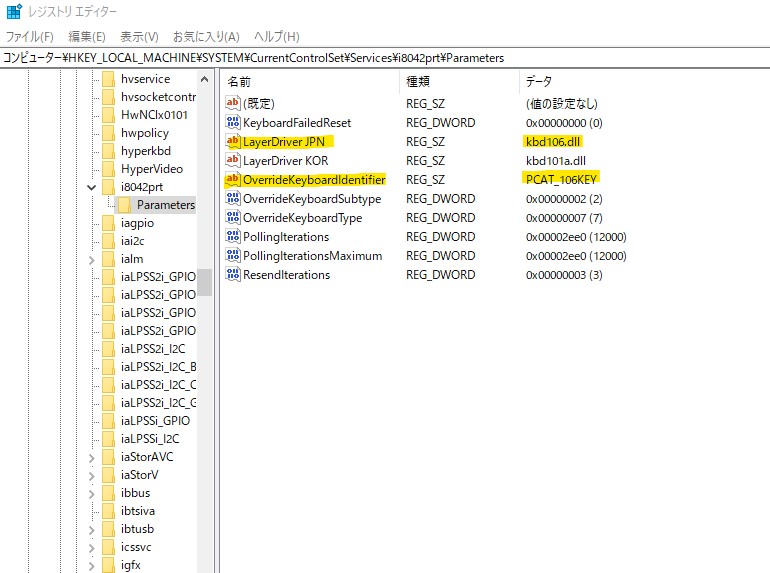
Task: Click the LayerDriver JPN string value icon
Action: (233, 142)
